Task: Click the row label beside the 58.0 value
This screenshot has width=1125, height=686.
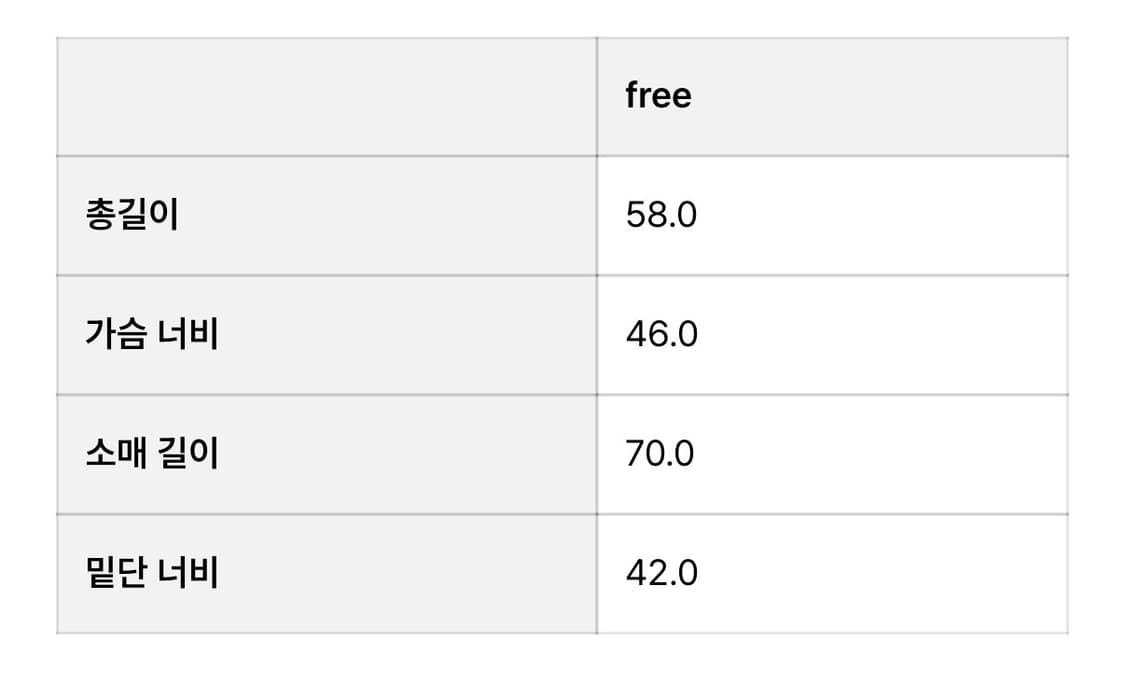Action: [132, 215]
